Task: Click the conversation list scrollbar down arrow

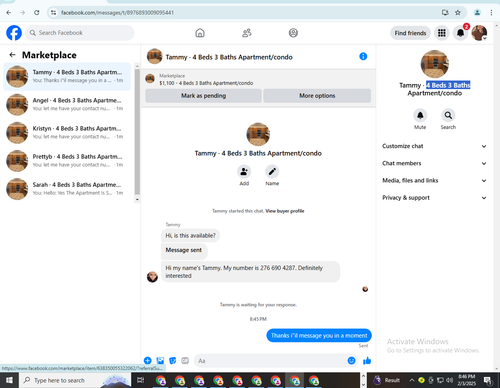Action: point(137,199)
